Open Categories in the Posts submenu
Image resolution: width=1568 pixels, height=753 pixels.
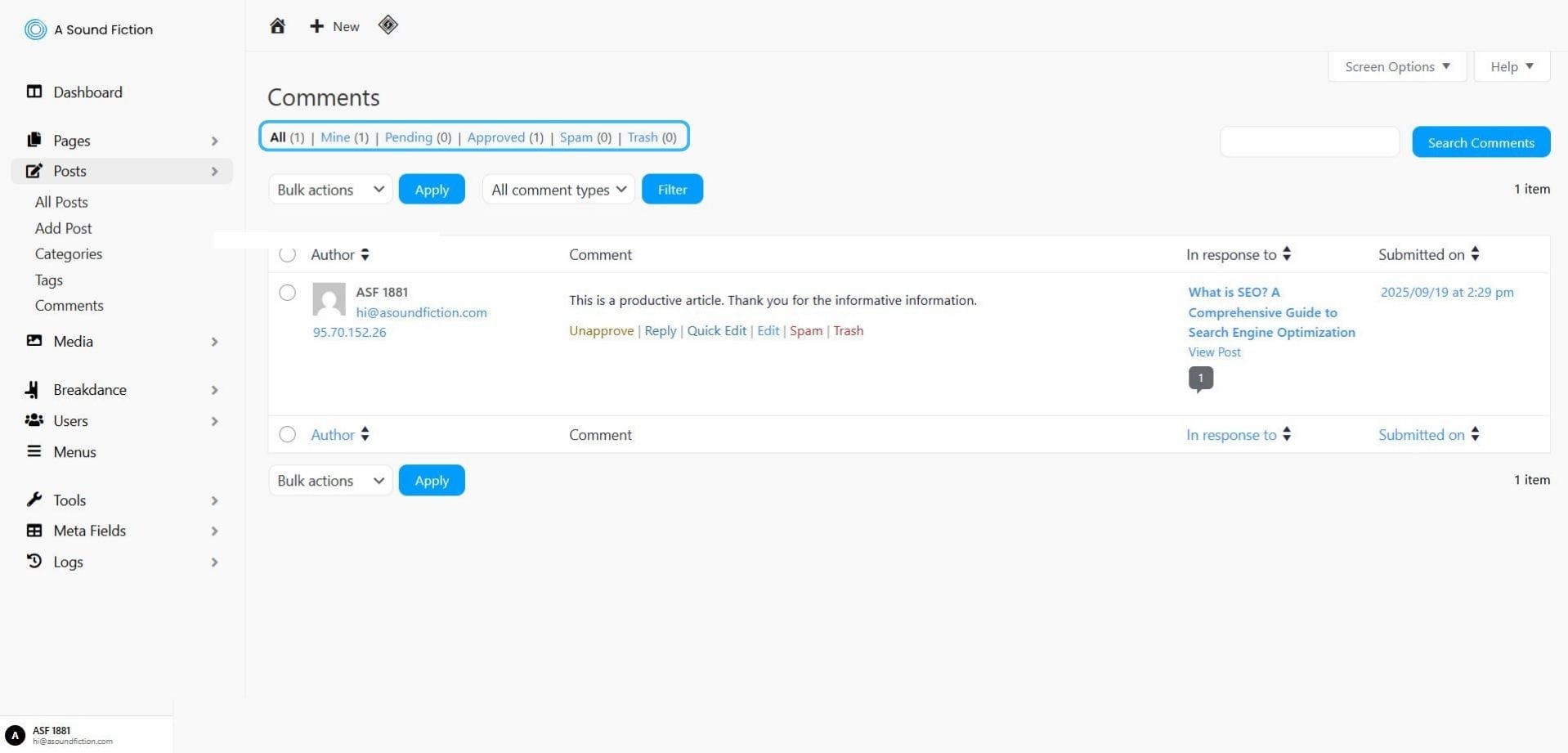(69, 254)
